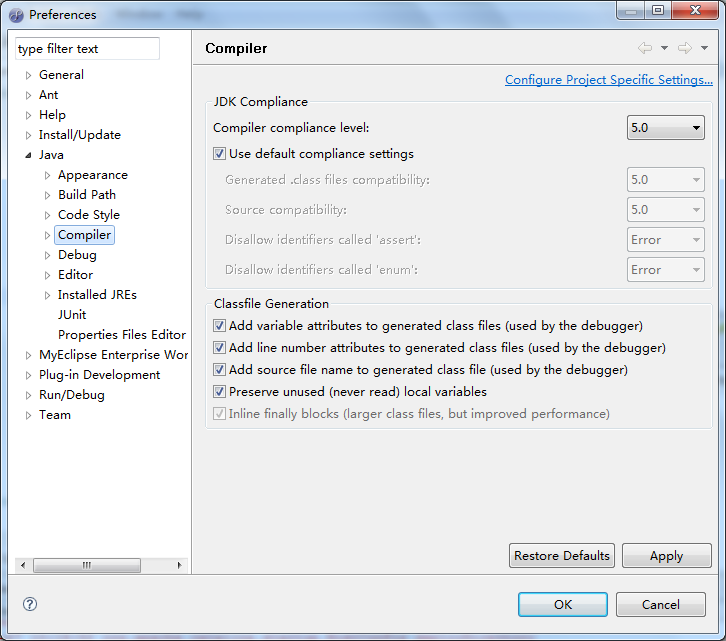Expand the Appearance tree node
Viewport: 726px width, 641px height.
47,175
